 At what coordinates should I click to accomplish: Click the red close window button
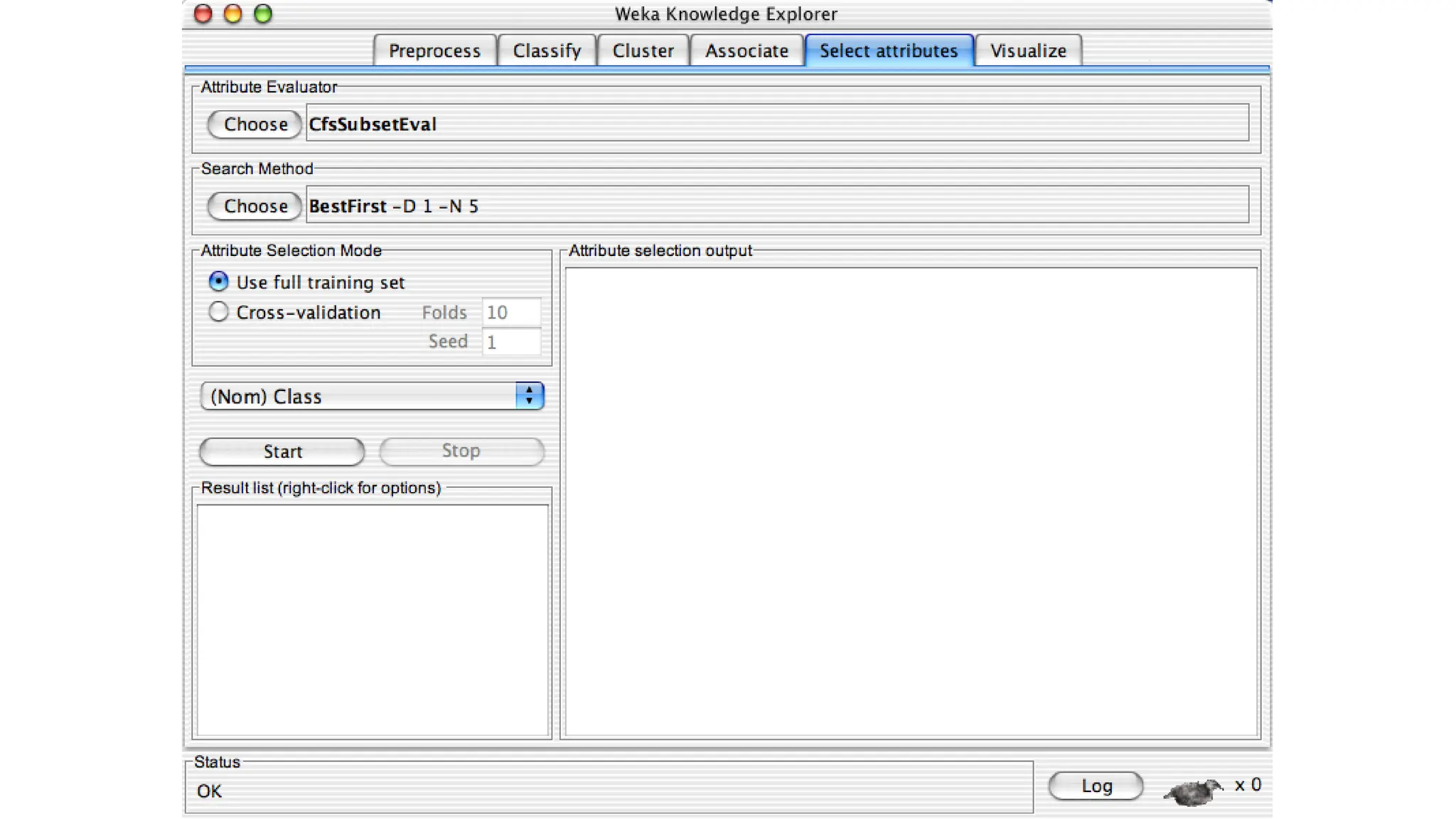pos(203,14)
